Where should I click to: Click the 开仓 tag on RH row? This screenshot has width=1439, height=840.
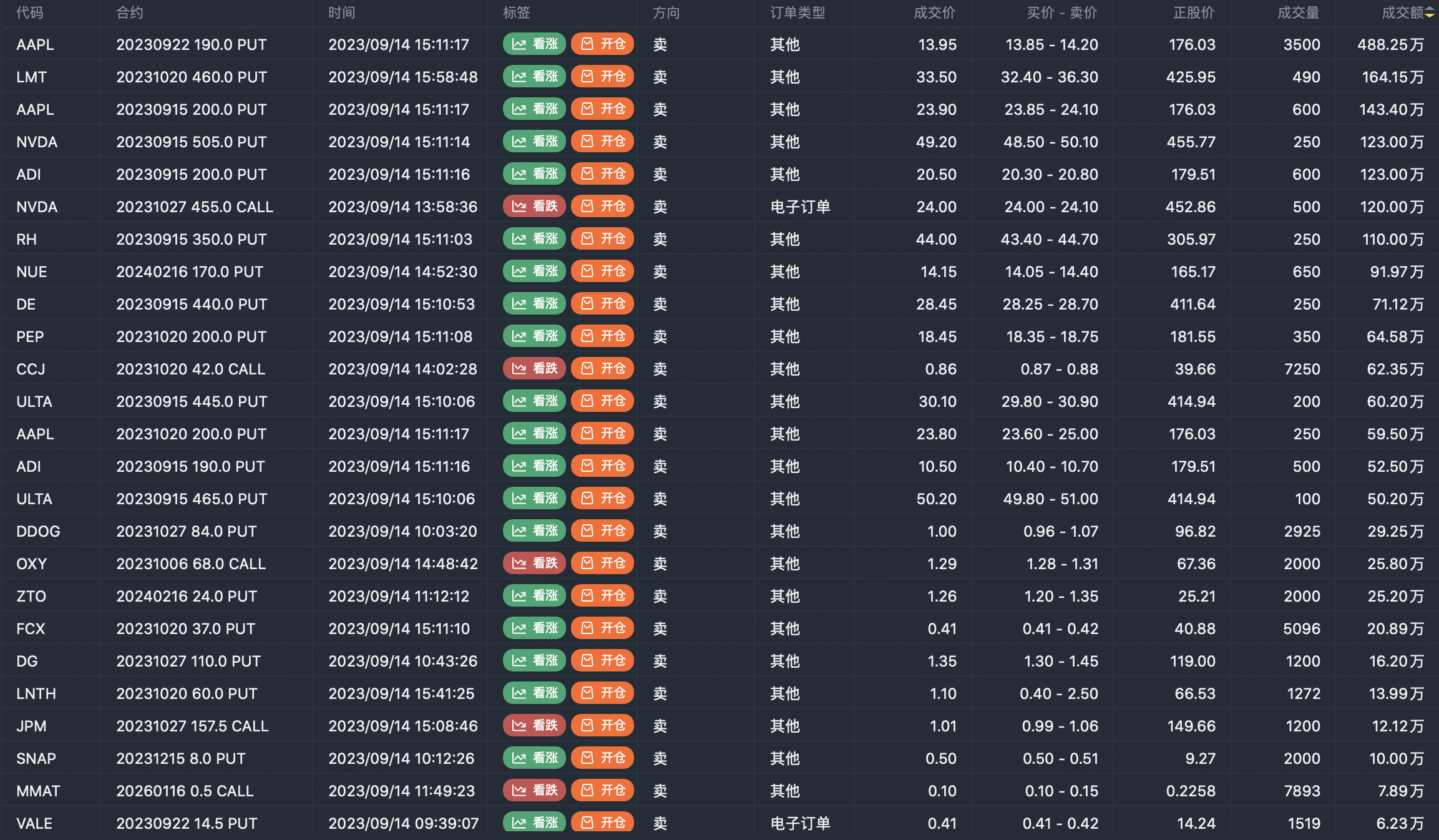pos(602,239)
